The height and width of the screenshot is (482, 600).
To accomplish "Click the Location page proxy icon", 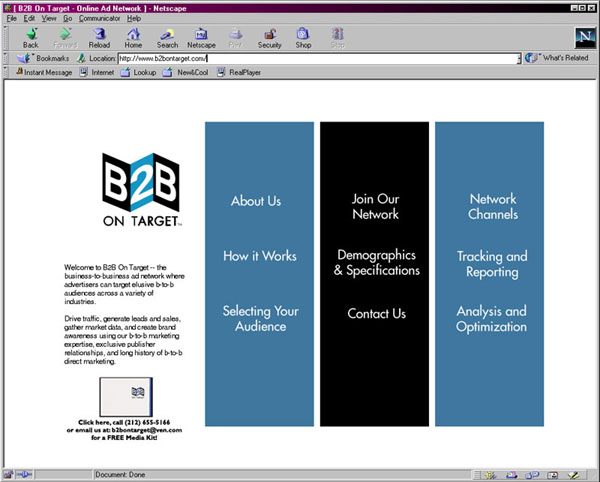I will click(x=81, y=58).
